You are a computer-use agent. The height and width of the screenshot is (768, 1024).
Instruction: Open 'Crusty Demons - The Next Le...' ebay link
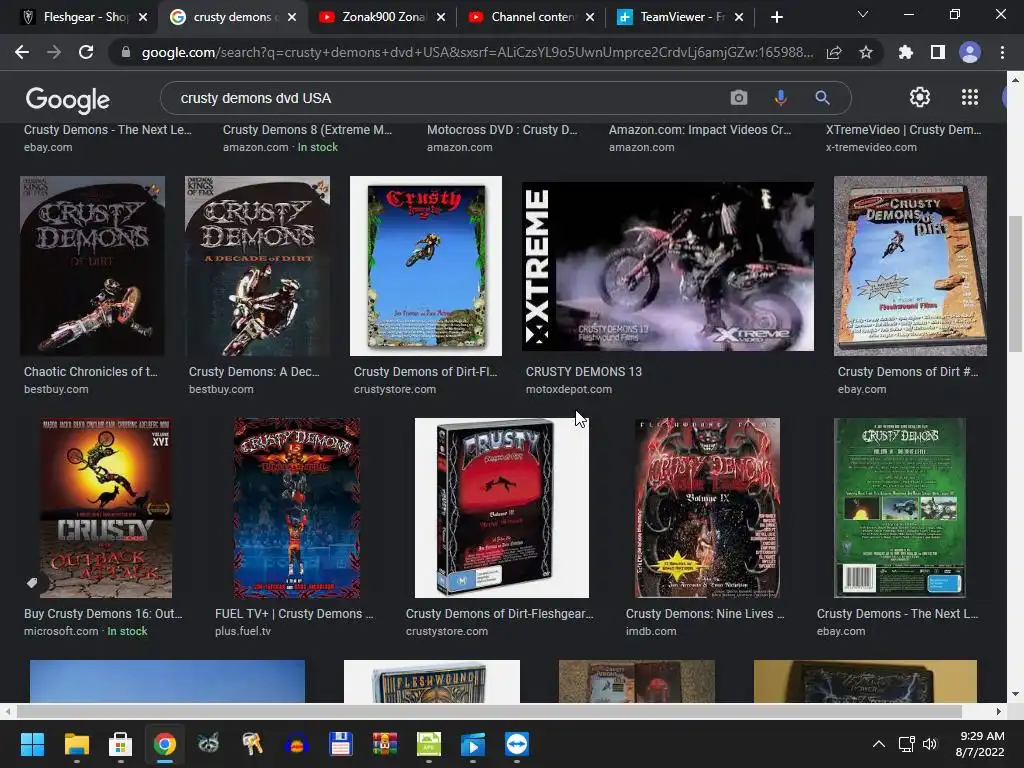108,129
